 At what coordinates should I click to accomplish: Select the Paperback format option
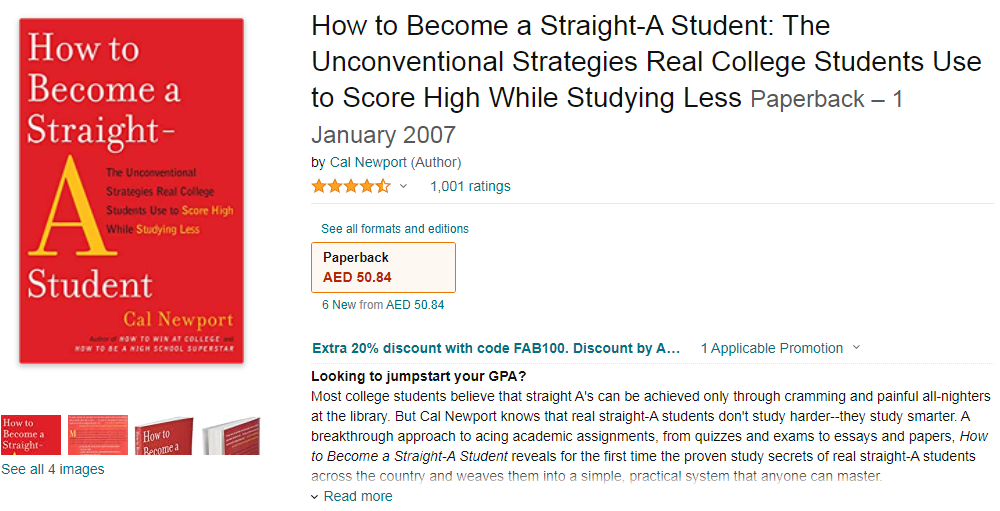coord(383,267)
